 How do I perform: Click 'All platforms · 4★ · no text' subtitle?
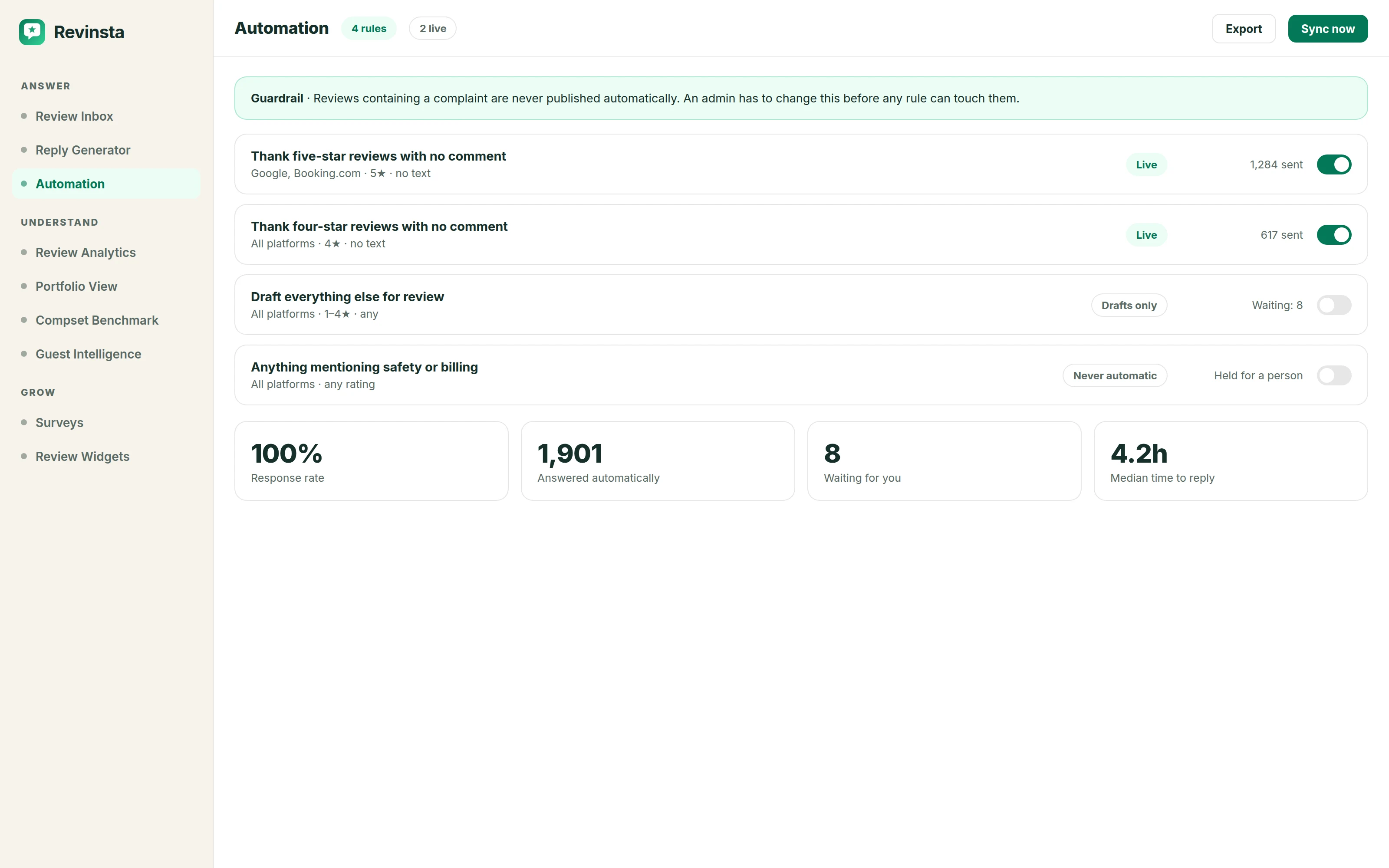[318, 244]
